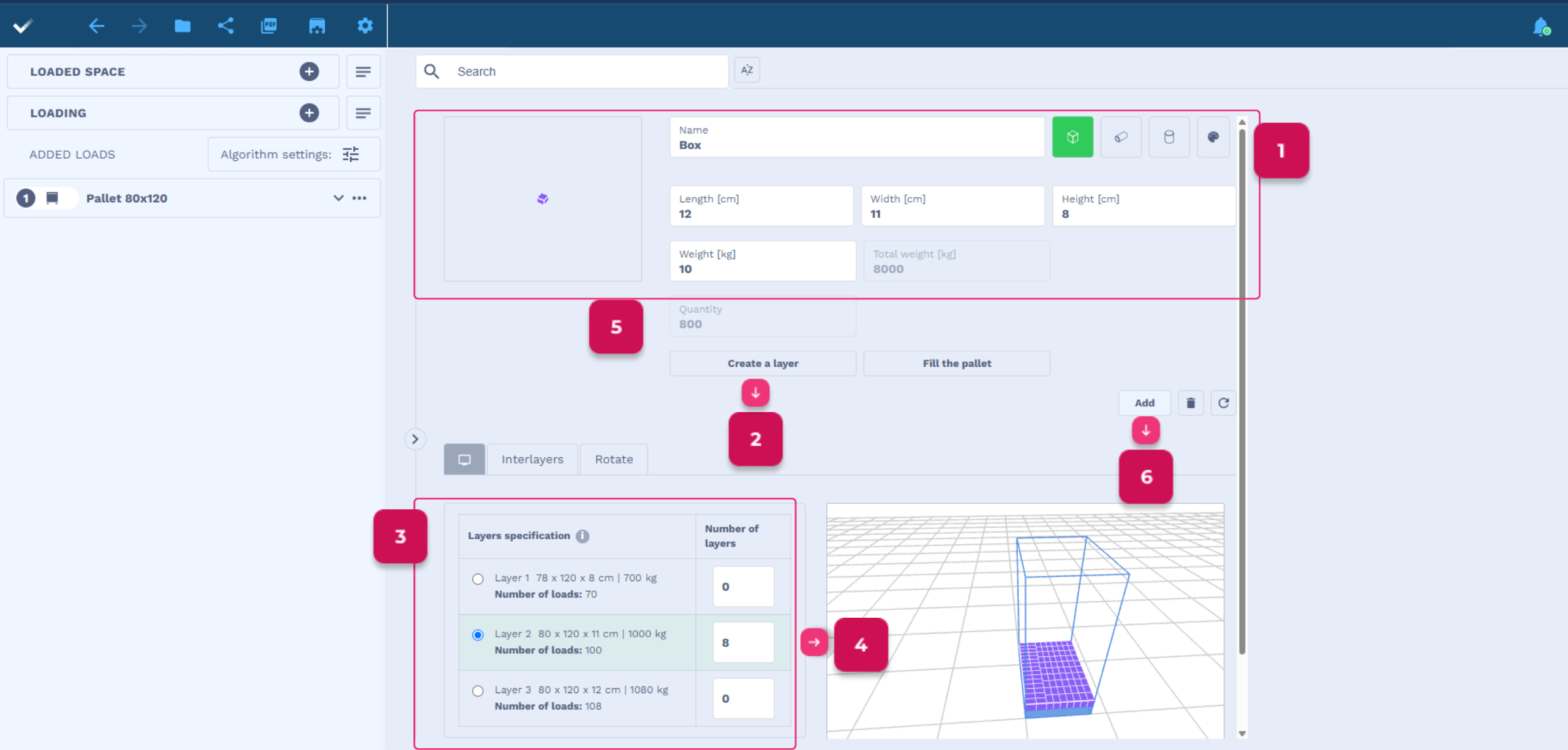
Task: Select the Layer 3 radio button
Action: [x=478, y=691]
